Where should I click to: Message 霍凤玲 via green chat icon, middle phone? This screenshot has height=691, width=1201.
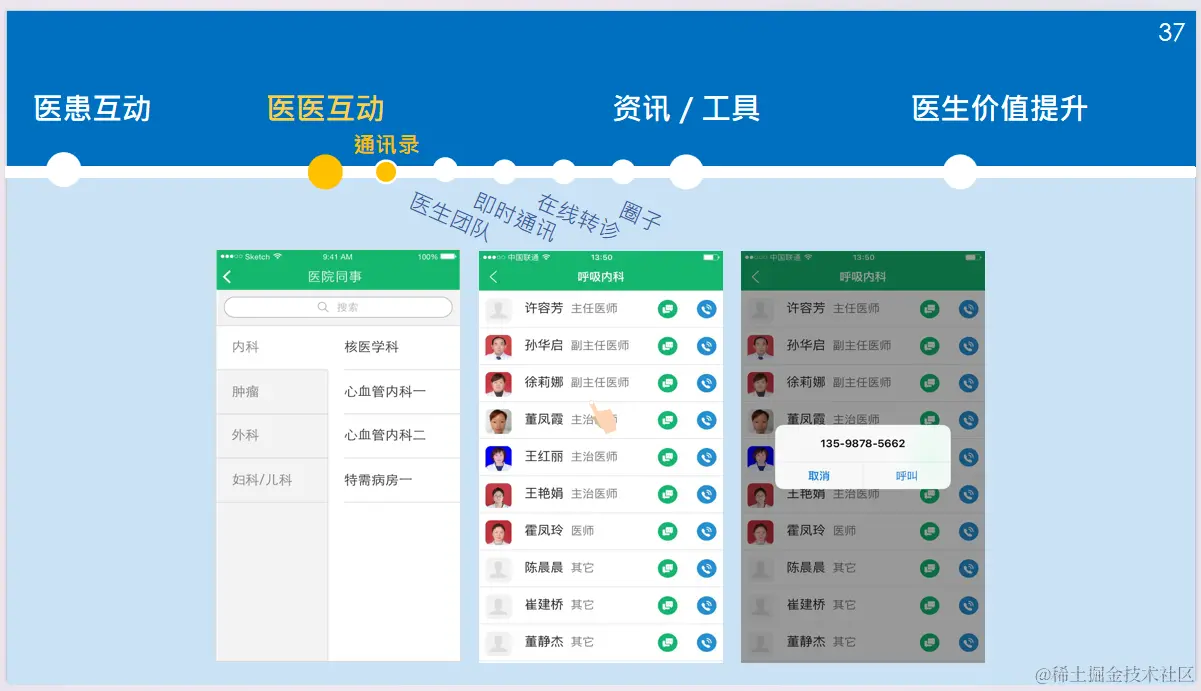(x=668, y=531)
